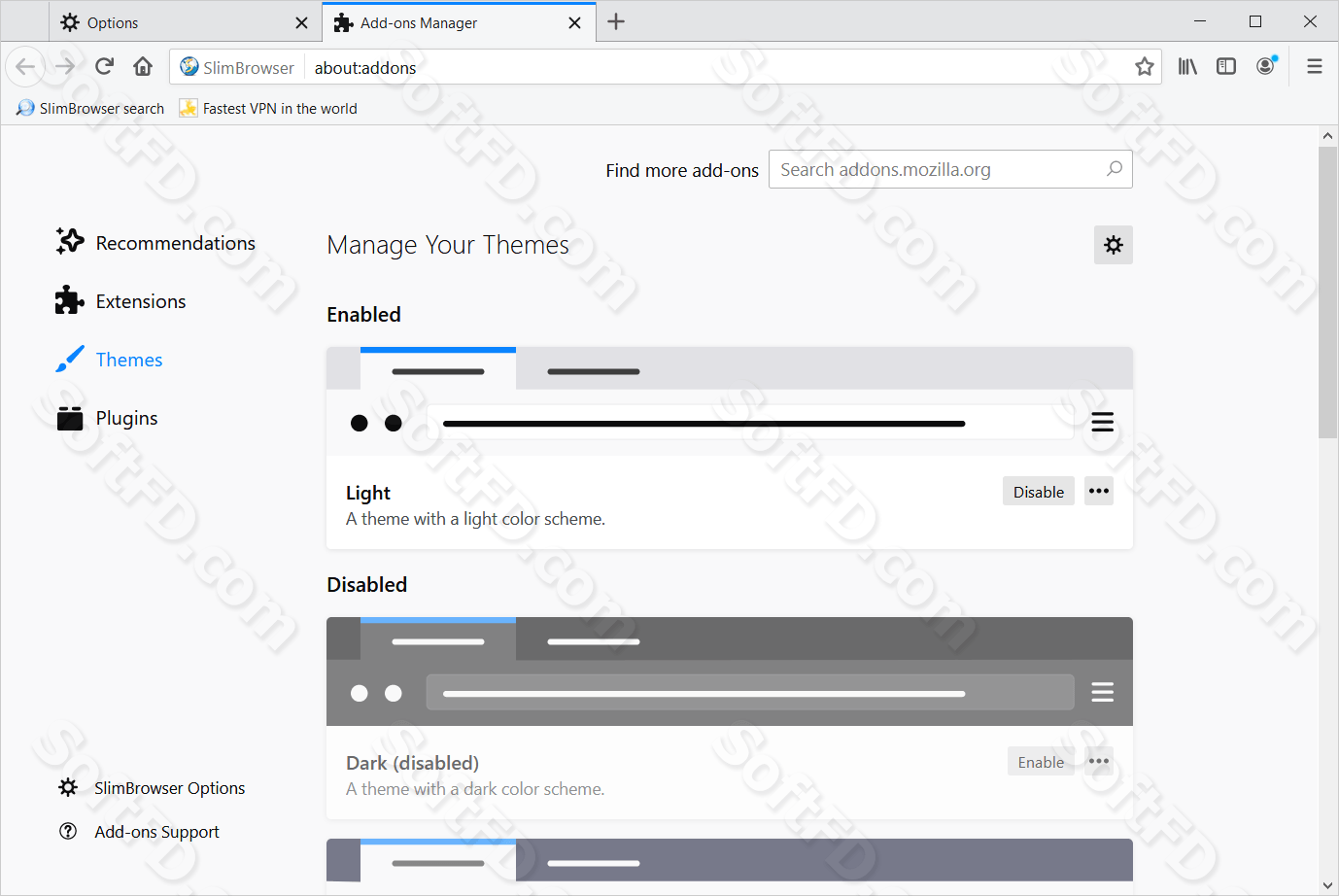Close the Add-ons Manager tab
Image resolution: width=1339 pixels, height=896 pixels.
(x=575, y=22)
